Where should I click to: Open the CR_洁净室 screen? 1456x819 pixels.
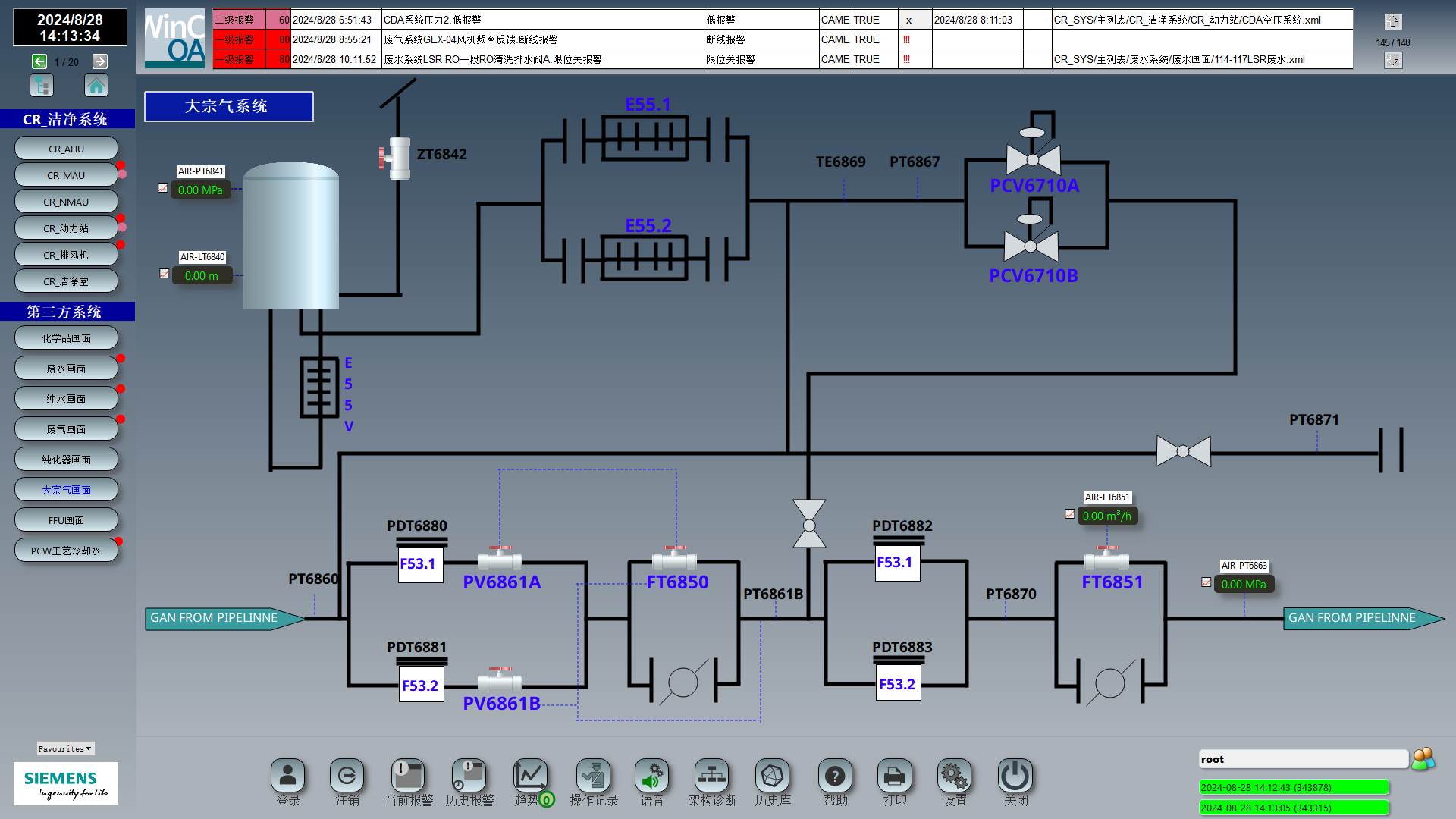tap(66, 281)
